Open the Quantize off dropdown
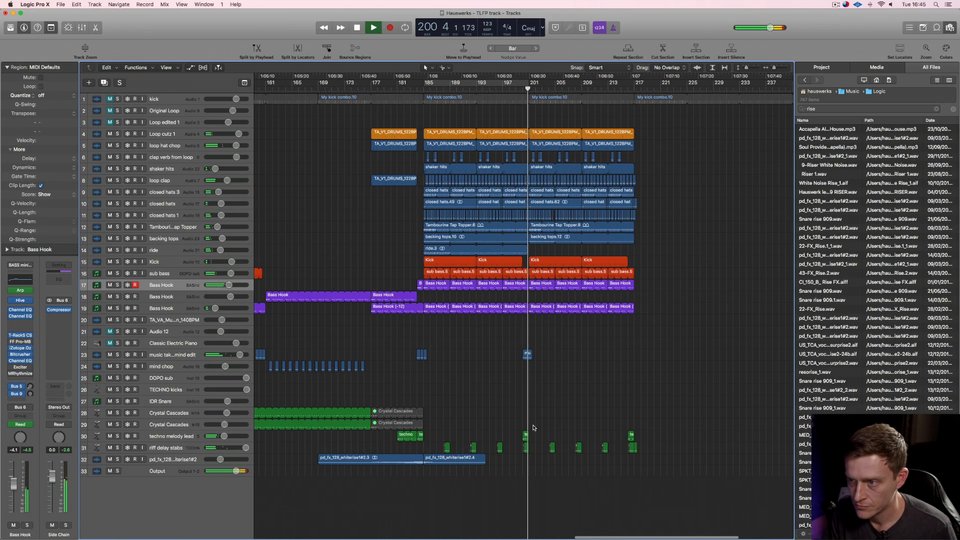960x540 pixels. pyautogui.click(x=56, y=96)
